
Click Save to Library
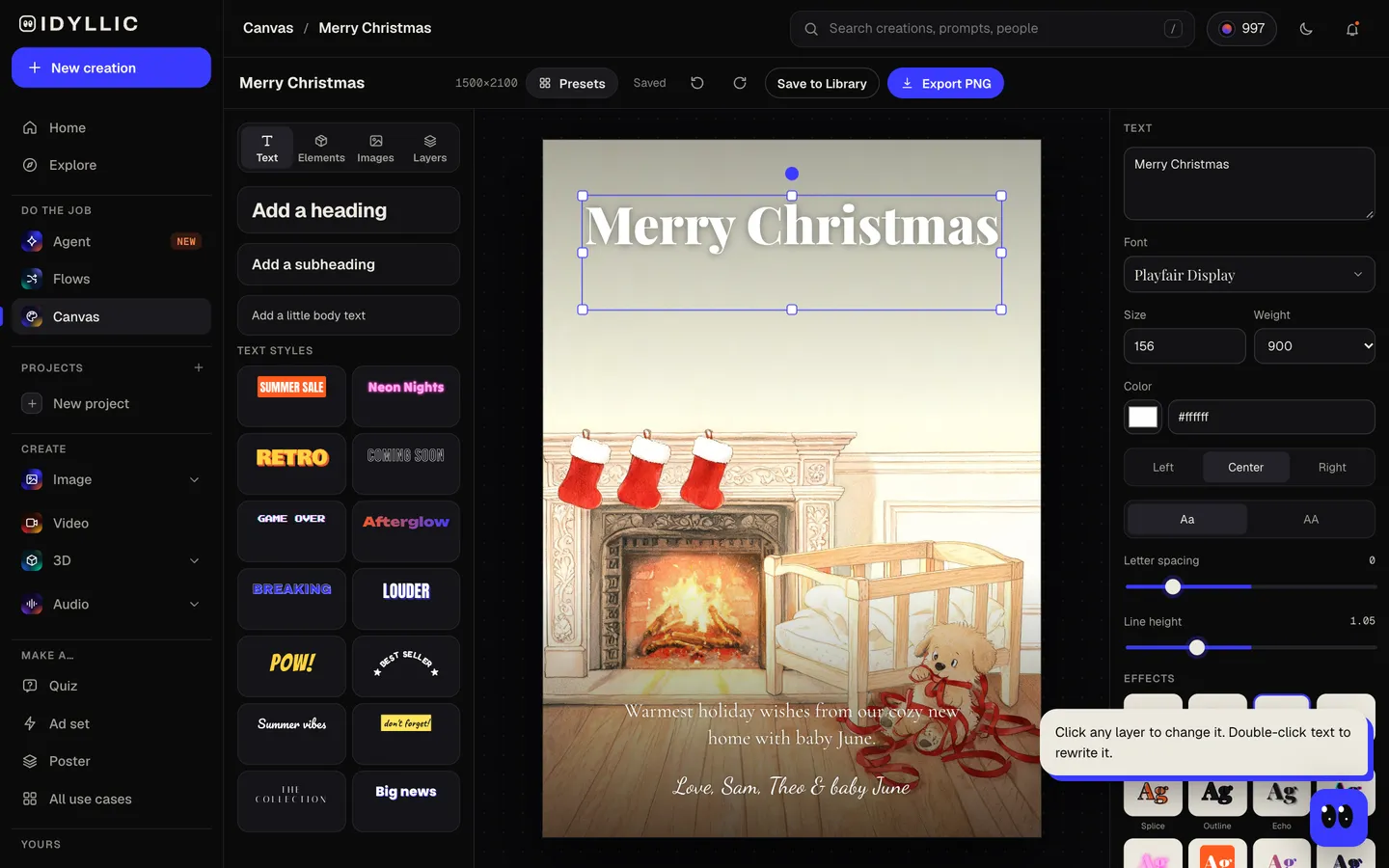822,83
